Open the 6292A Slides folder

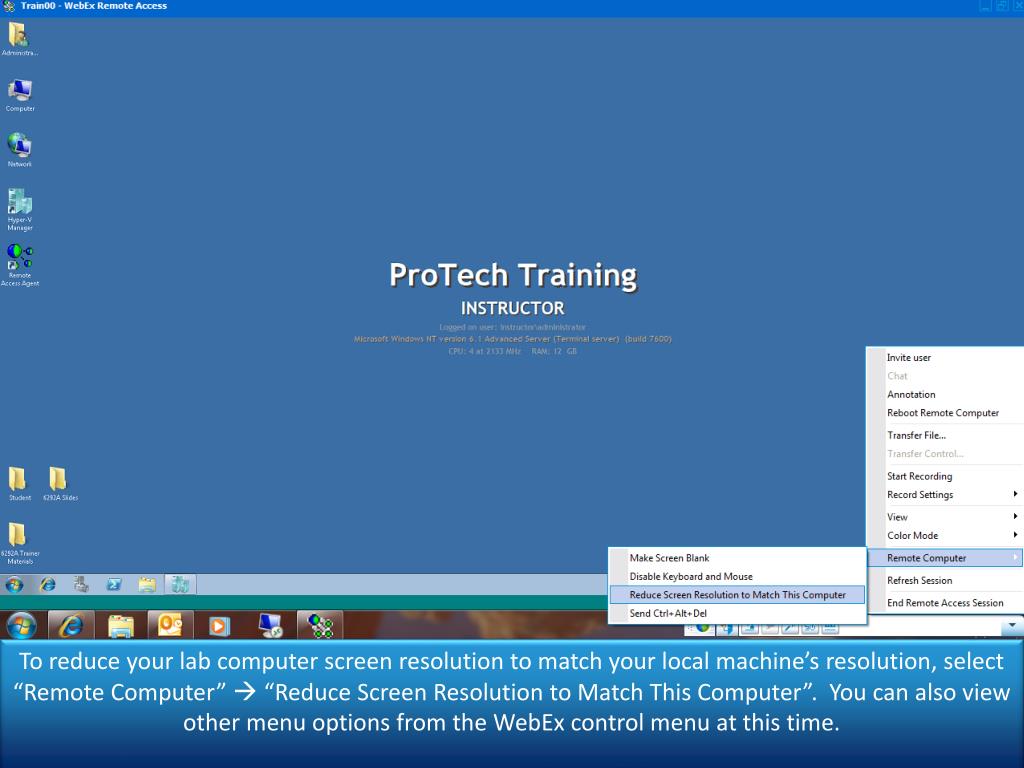tap(60, 483)
